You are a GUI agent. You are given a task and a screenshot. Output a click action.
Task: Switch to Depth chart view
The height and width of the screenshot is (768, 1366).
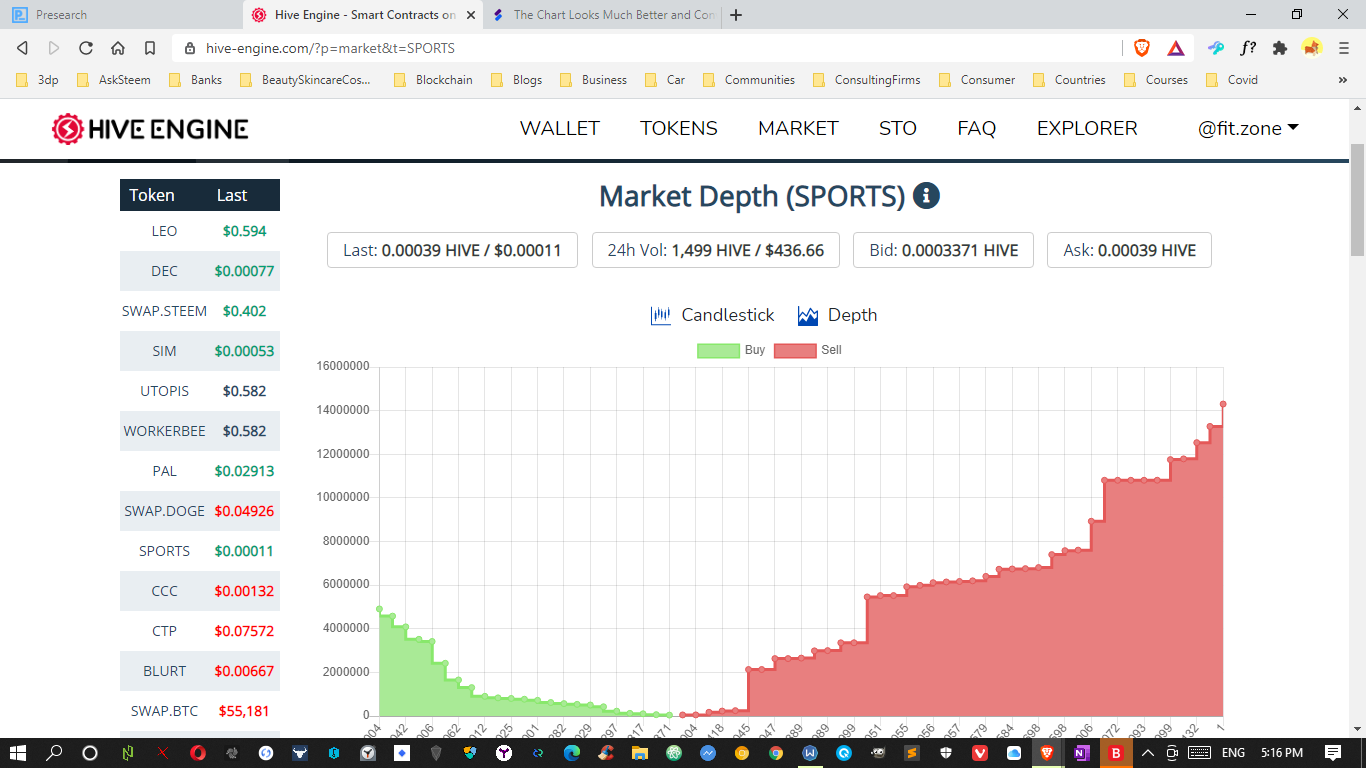[837, 316]
